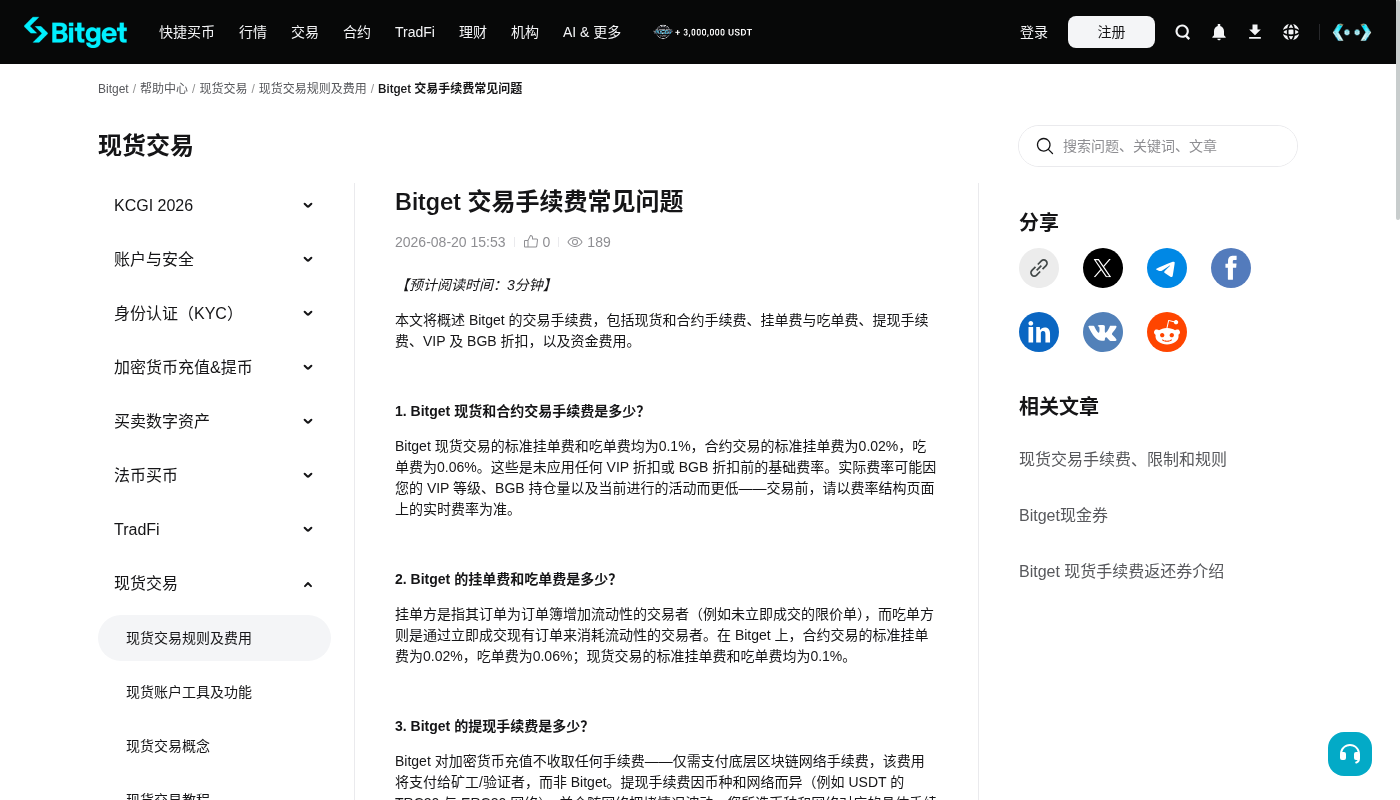Click the timestamp 2026-08-20 15:53

point(450,242)
